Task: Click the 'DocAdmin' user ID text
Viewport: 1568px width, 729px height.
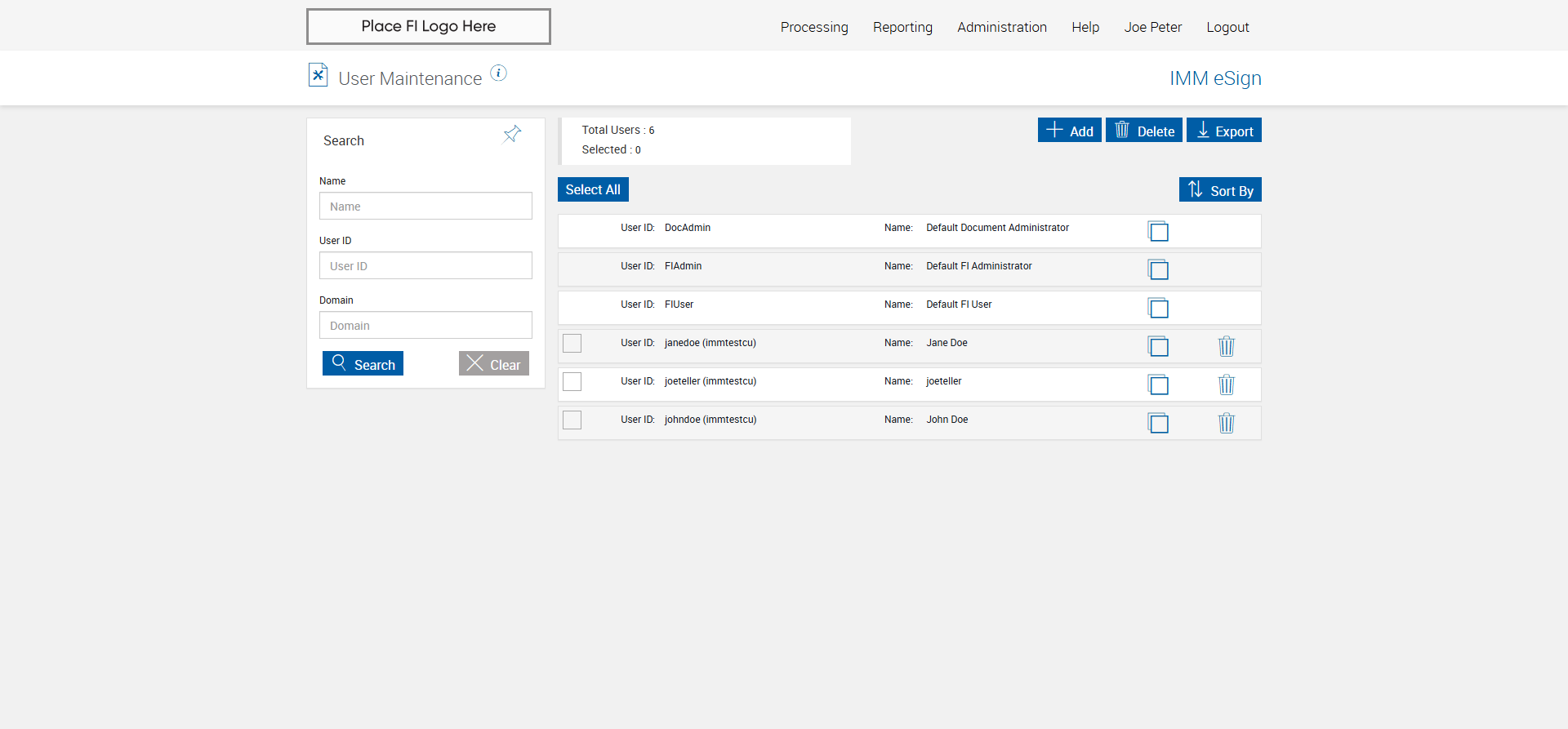Action: pos(688,228)
